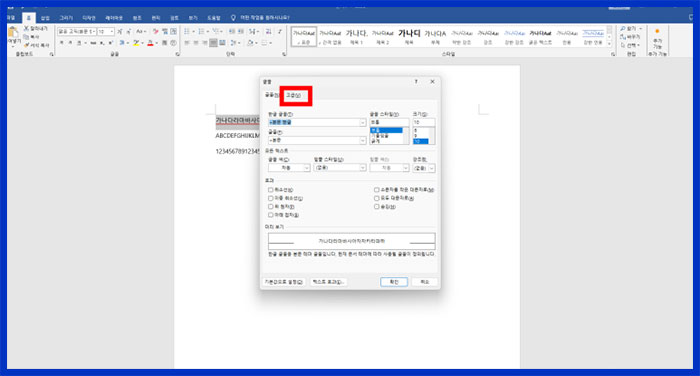The width and height of the screenshot is (700, 376).
Task: Expand the Latin font (글꼴) dropdown
Action: [x=362, y=140]
